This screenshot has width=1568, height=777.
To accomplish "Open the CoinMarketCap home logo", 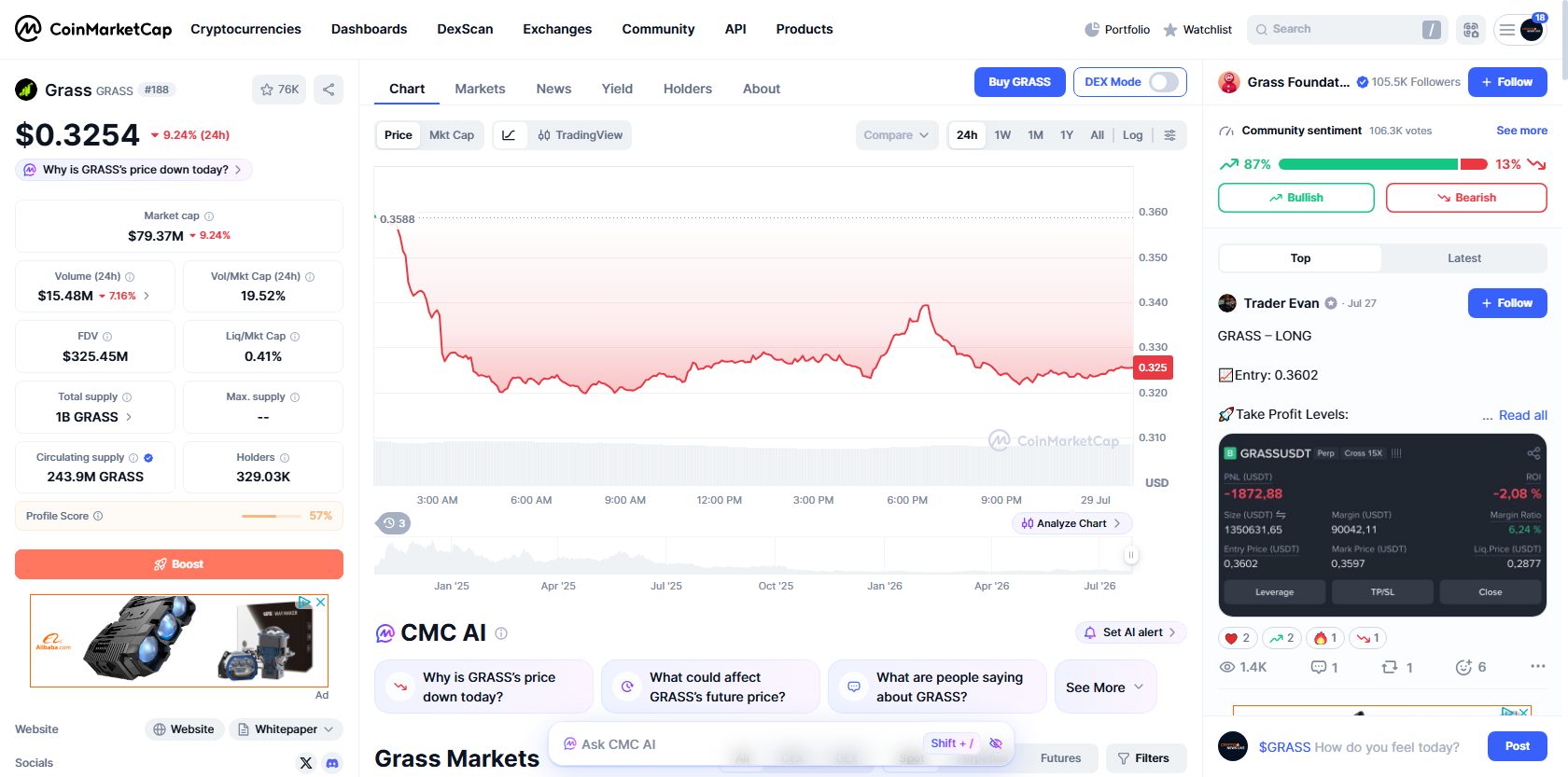I will pos(93,29).
